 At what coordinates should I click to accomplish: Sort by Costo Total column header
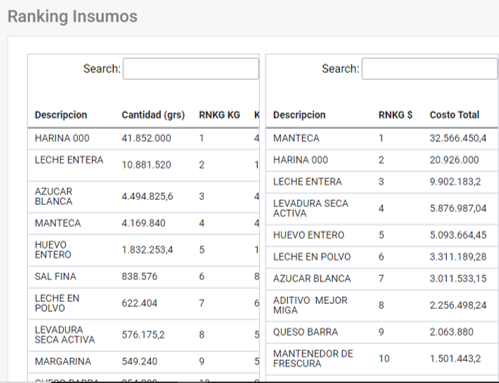pyautogui.click(x=454, y=115)
